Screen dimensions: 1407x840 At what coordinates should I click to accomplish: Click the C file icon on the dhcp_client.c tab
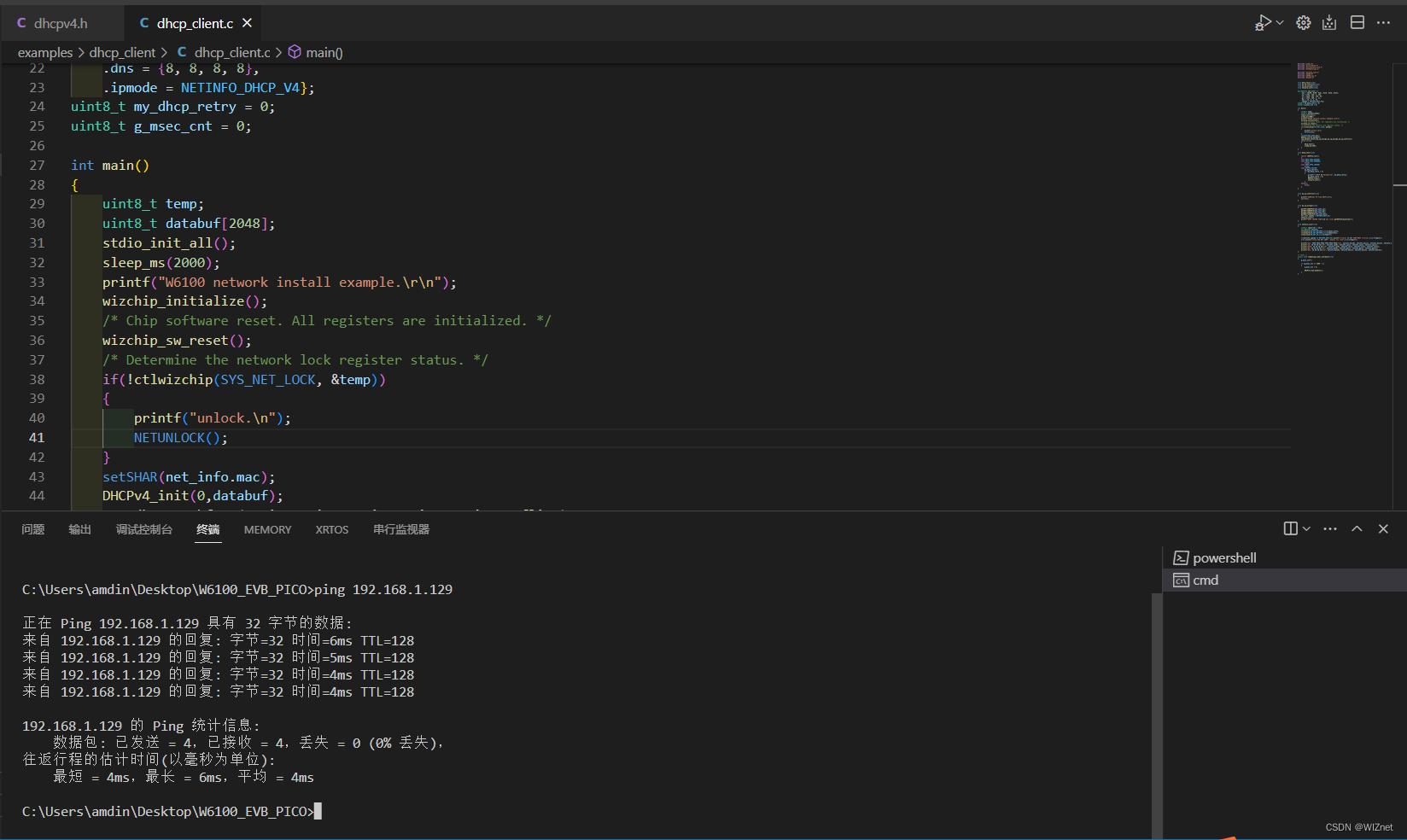click(x=144, y=23)
